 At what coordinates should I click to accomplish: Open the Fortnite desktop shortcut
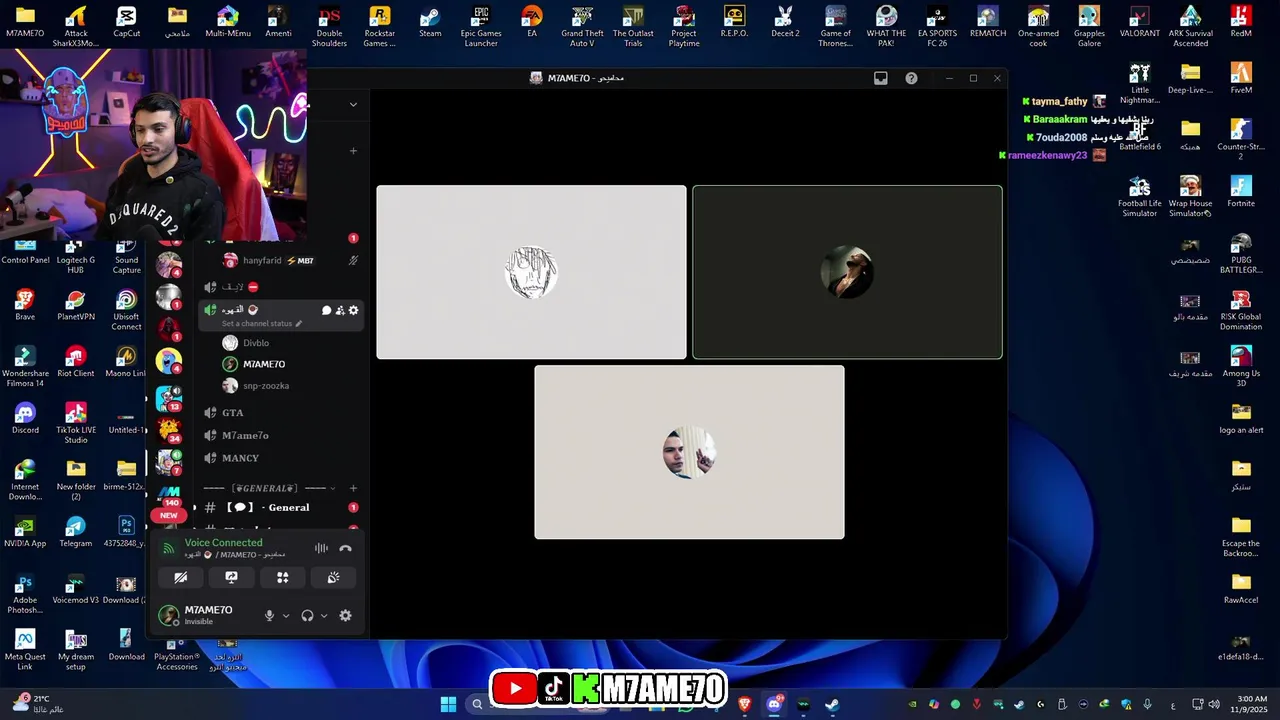[1241, 192]
